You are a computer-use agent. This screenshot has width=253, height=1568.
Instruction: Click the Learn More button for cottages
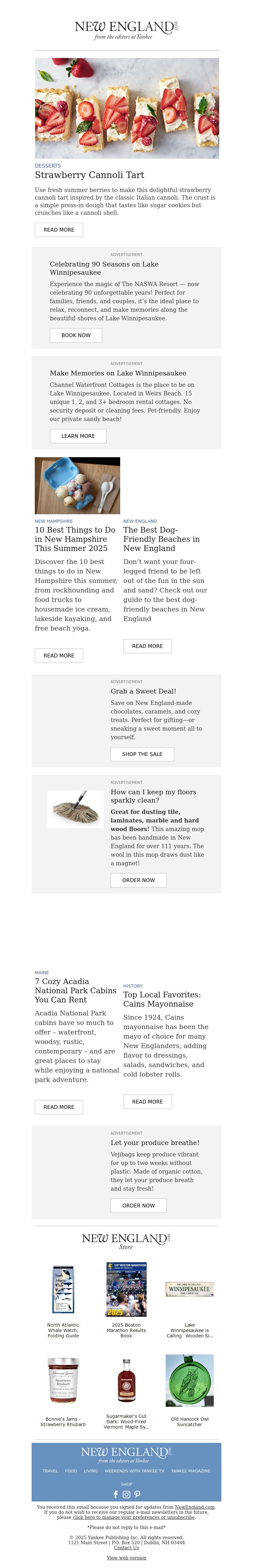point(78,436)
